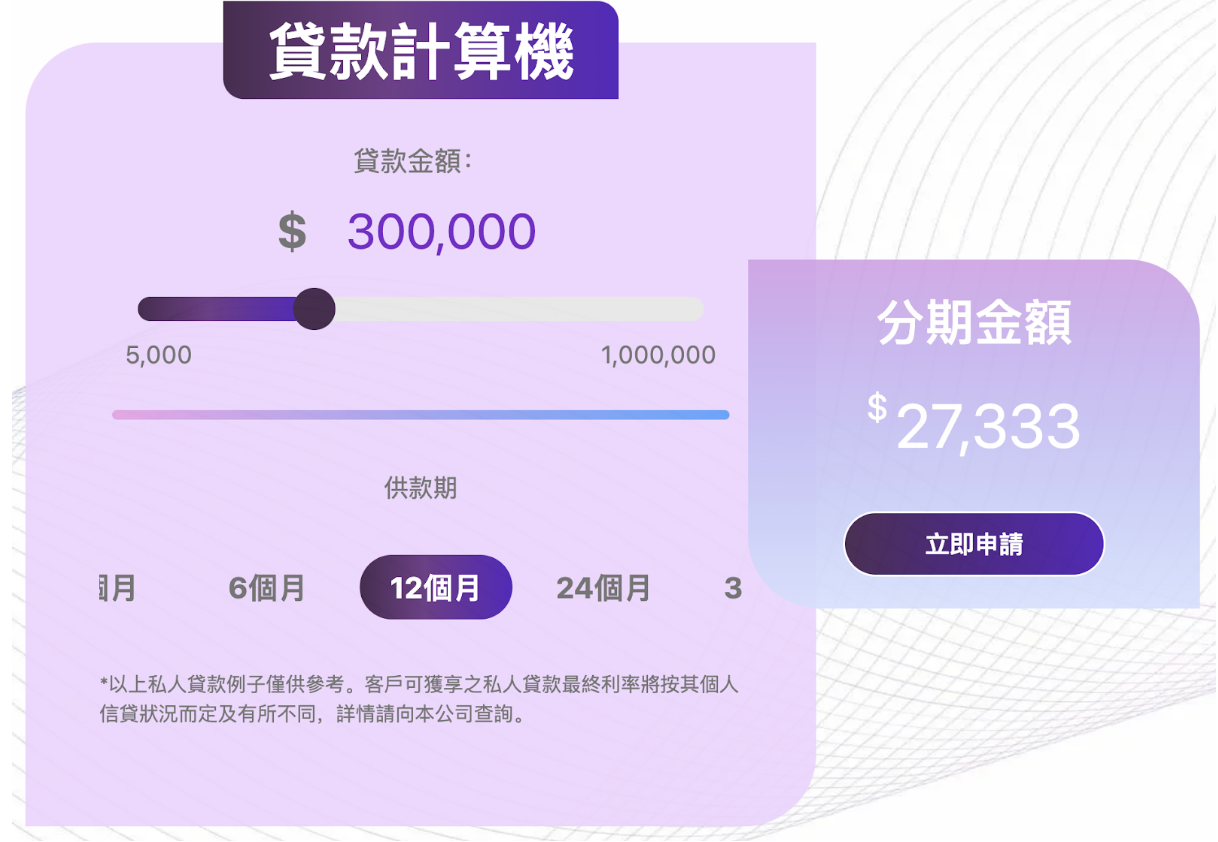Click the 分期金額 heading
The height and width of the screenshot is (842, 1218).
coord(974,322)
